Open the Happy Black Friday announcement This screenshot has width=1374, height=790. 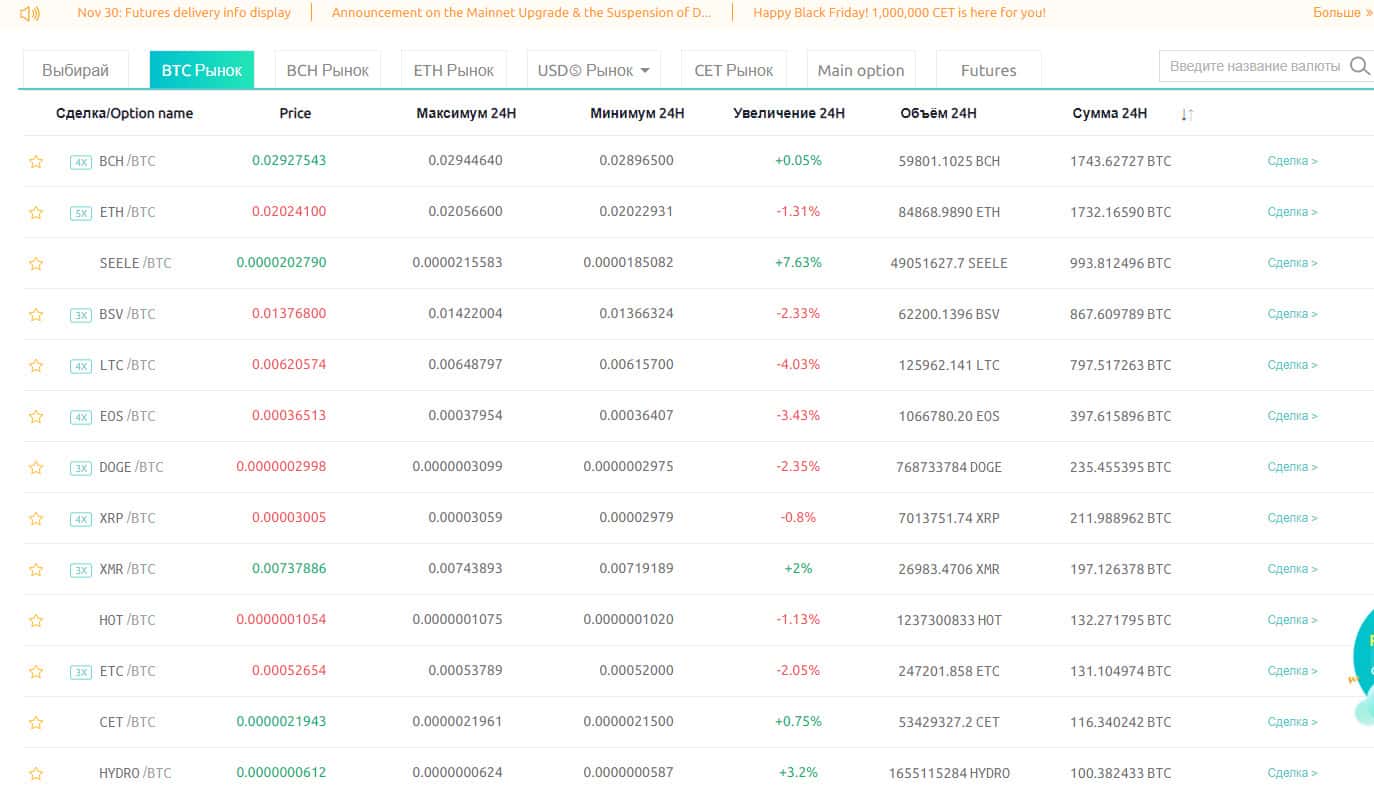tap(899, 13)
